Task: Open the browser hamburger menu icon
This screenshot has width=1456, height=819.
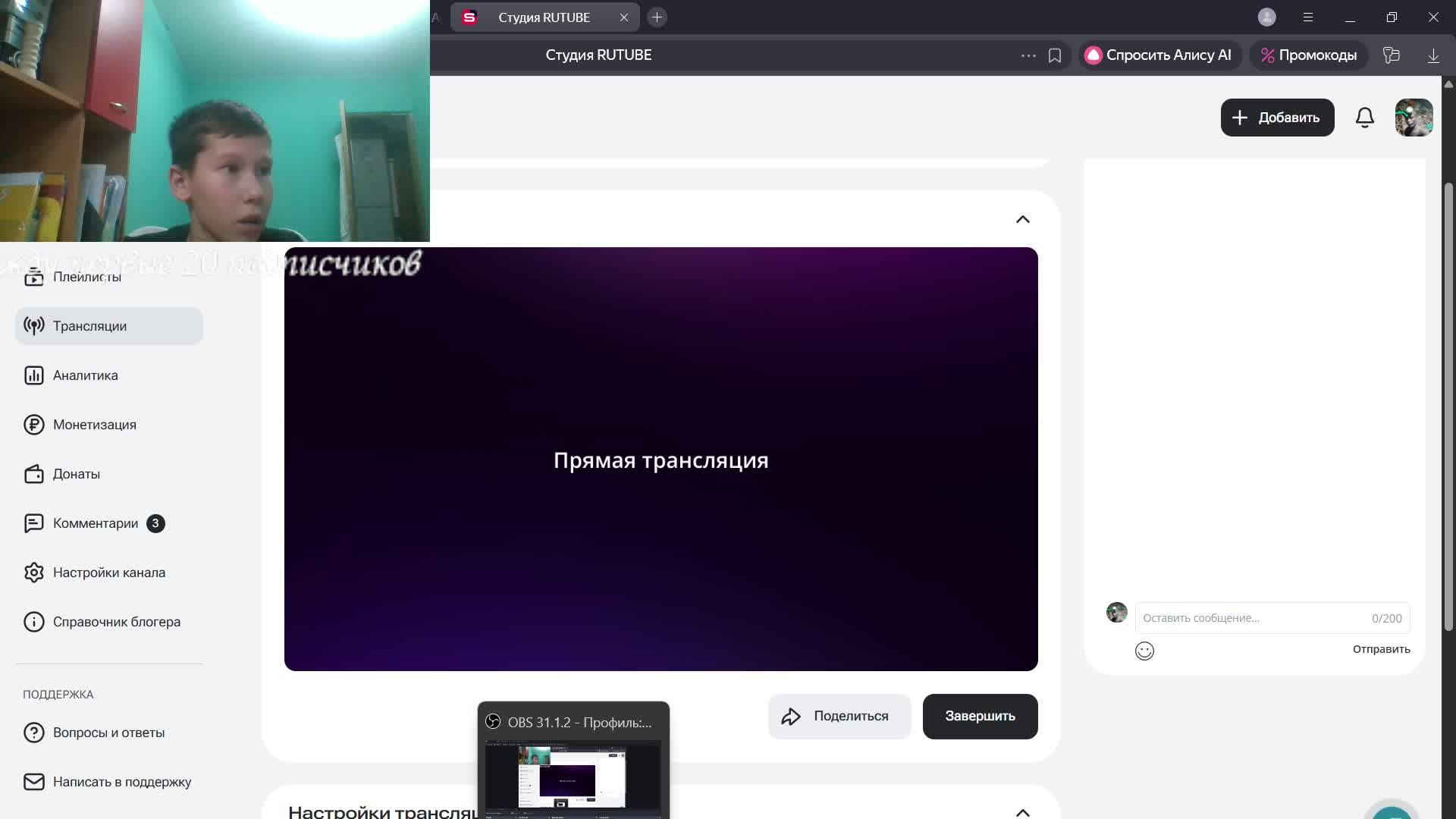Action: [x=1307, y=17]
